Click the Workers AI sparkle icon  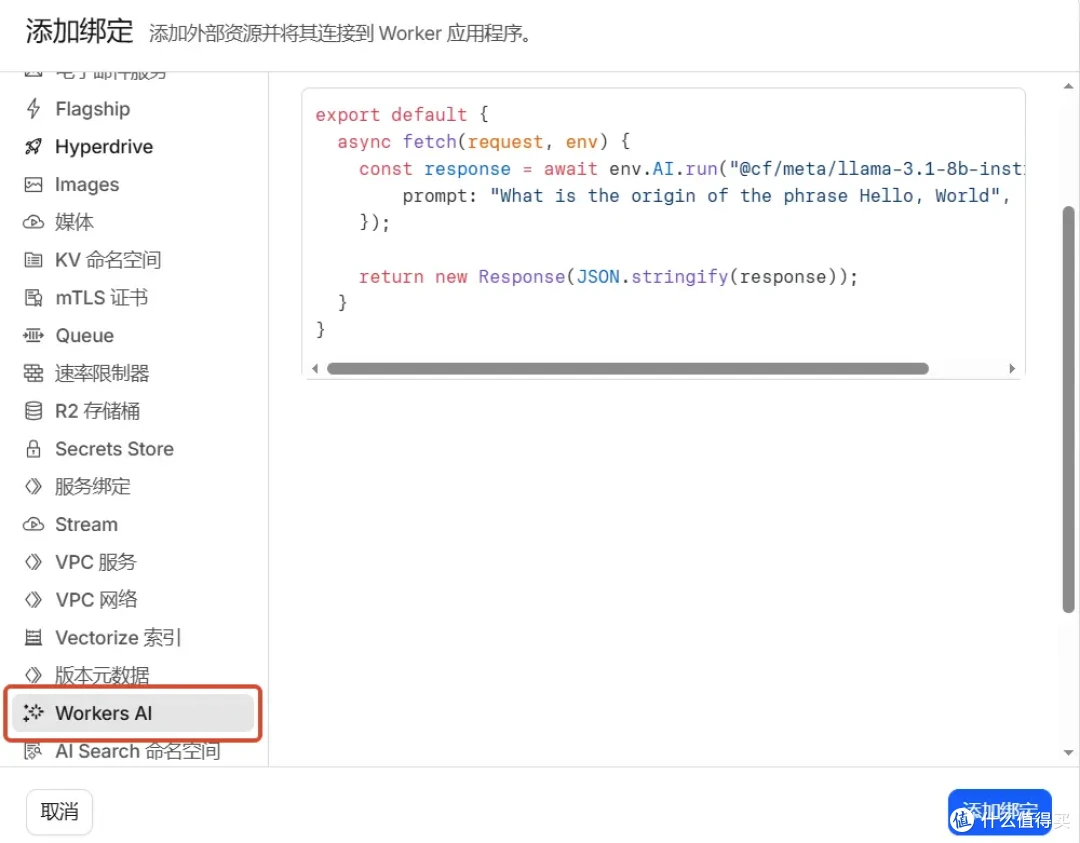tap(33, 713)
